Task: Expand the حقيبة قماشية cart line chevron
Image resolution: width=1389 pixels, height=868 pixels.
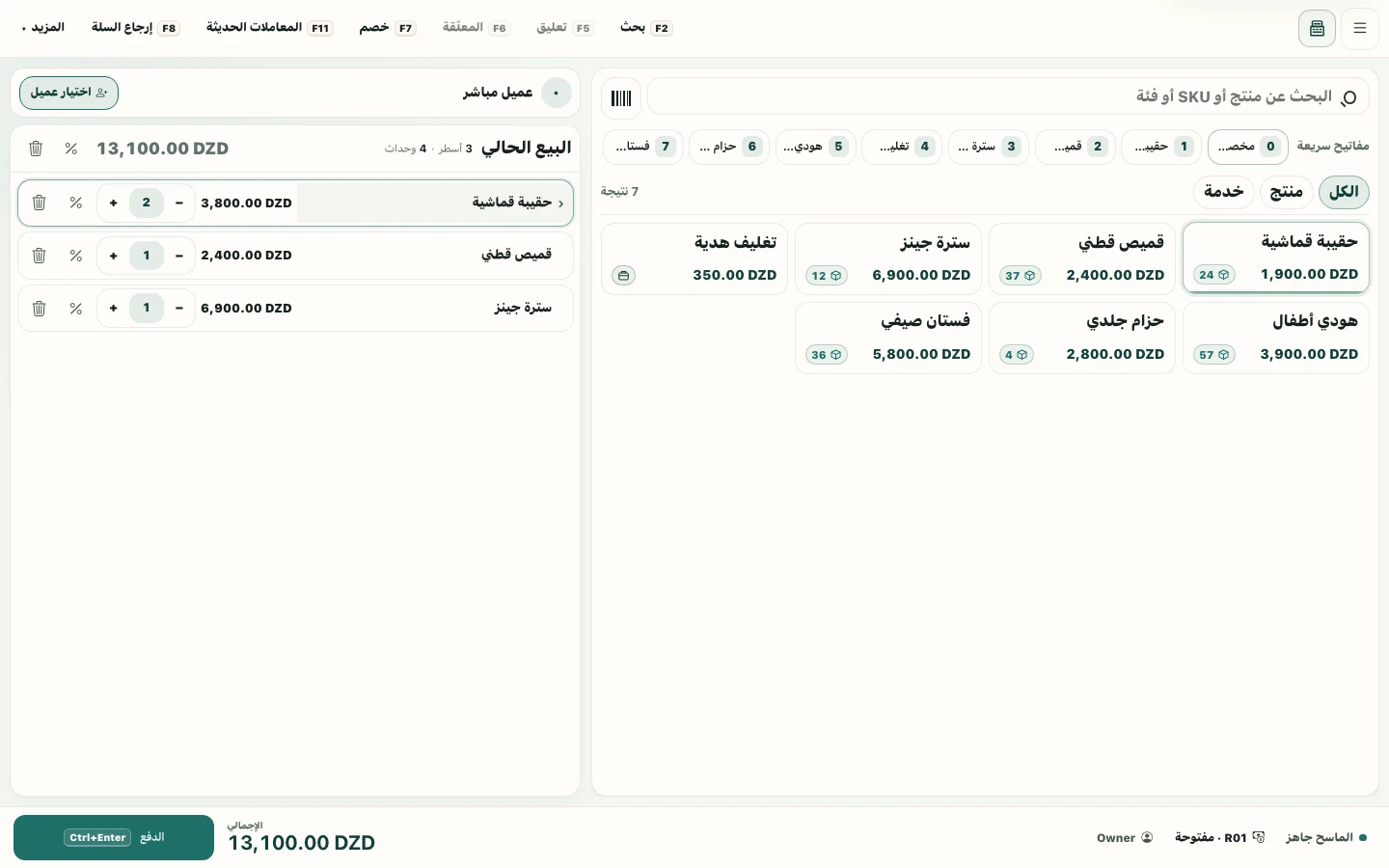Action: [560, 203]
